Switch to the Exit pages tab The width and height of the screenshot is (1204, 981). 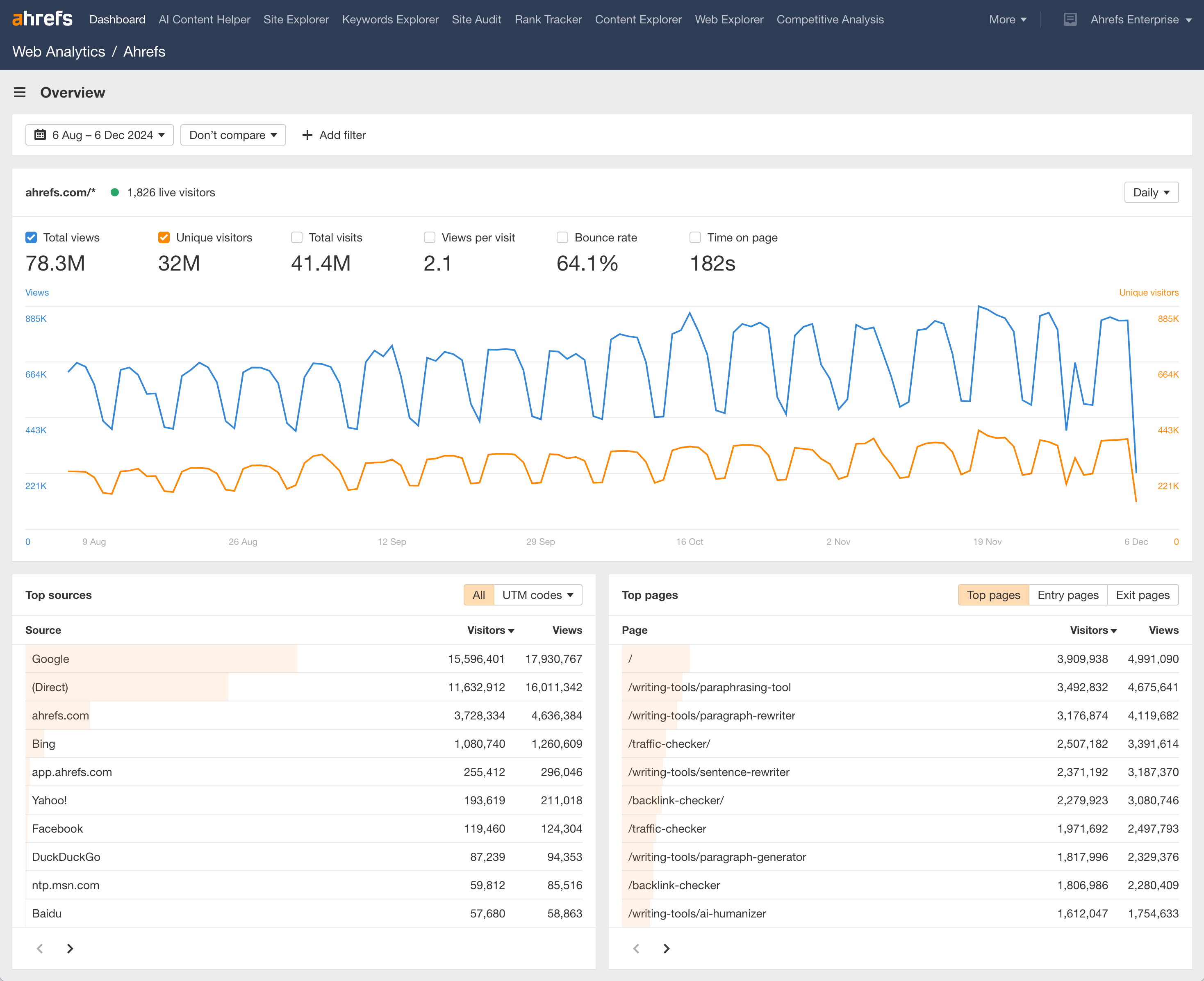(1143, 595)
